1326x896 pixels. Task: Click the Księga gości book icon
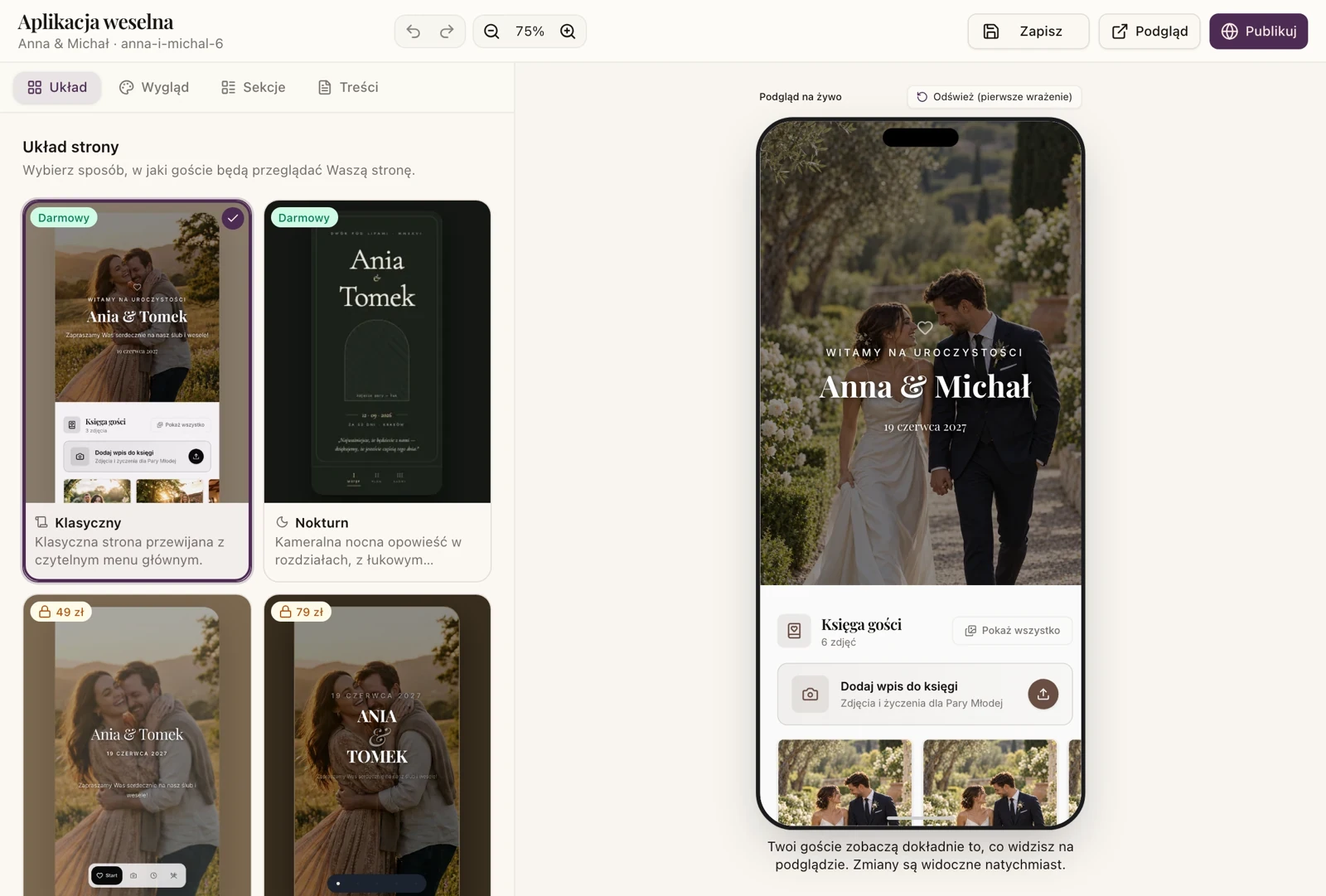(x=794, y=631)
